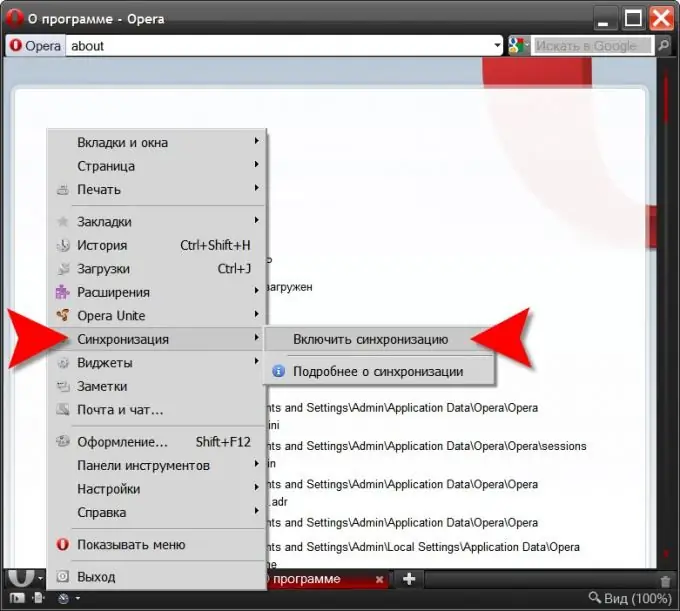Open the Opera Unite menu entry
The width and height of the screenshot is (680, 611).
[157, 315]
